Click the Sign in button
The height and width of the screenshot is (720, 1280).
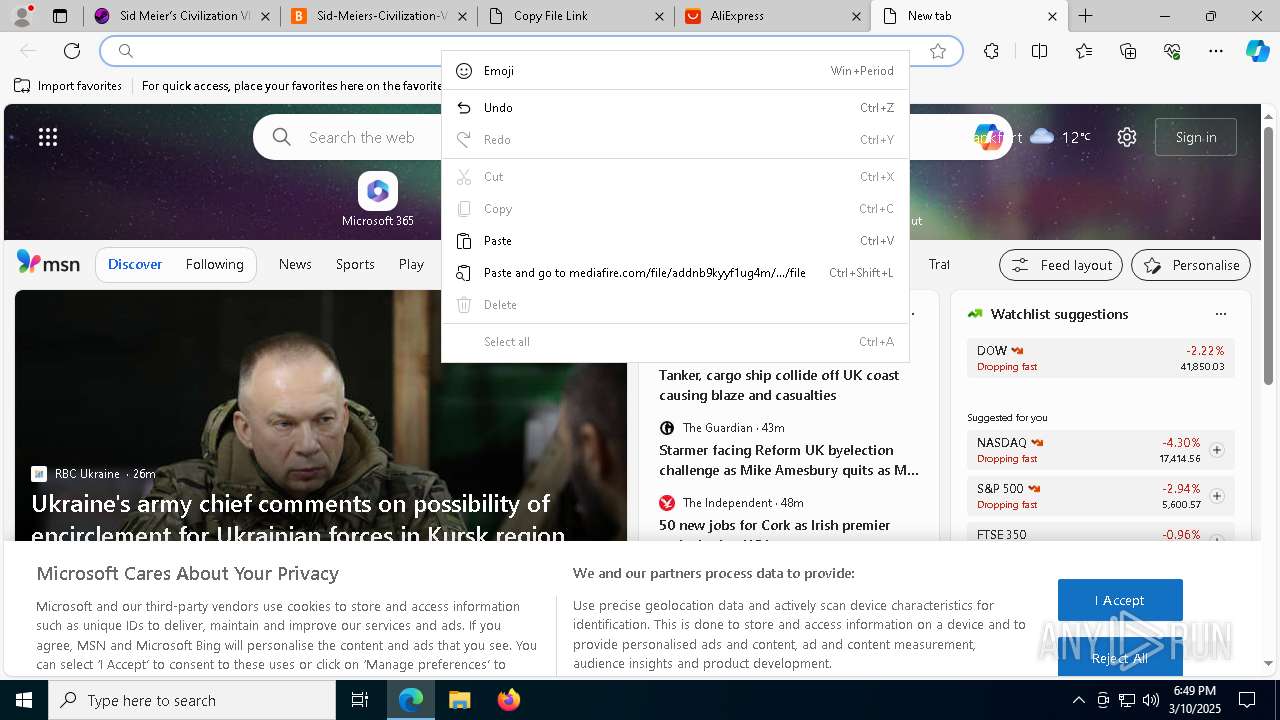pyautogui.click(x=1196, y=137)
